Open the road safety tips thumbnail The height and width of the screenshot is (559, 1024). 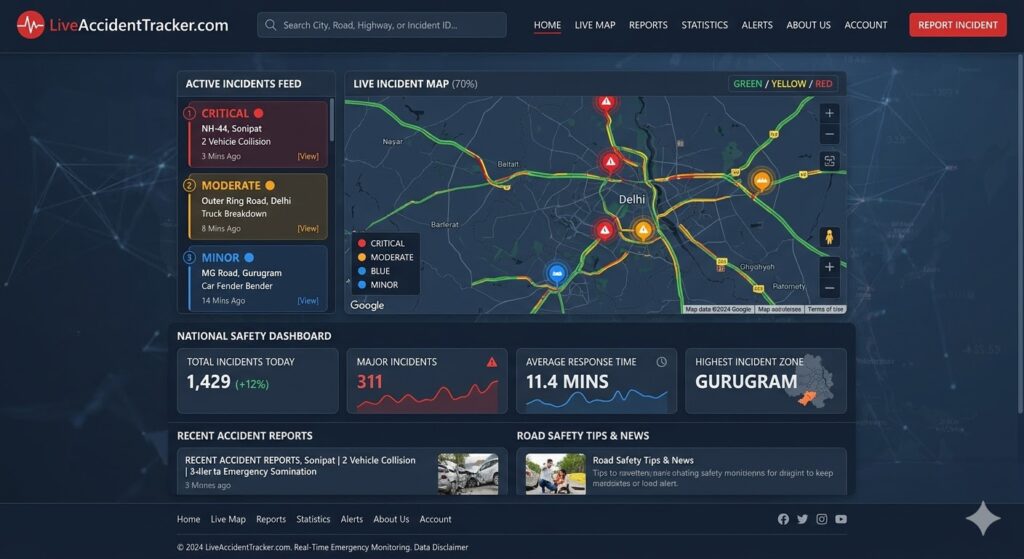point(556,473)
